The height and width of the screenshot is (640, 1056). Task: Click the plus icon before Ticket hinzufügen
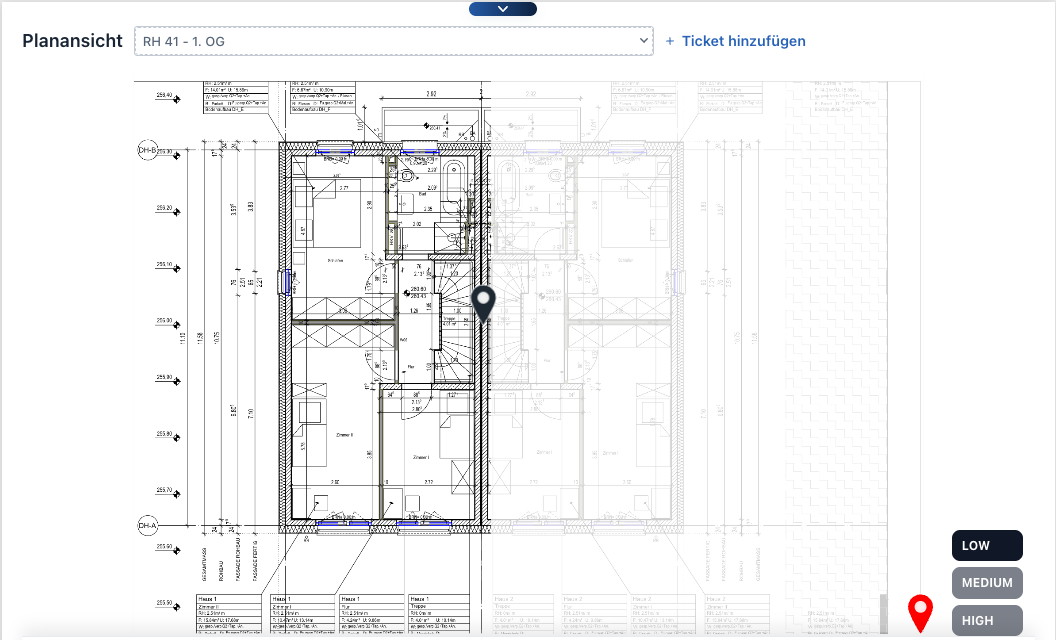point(671,41)
